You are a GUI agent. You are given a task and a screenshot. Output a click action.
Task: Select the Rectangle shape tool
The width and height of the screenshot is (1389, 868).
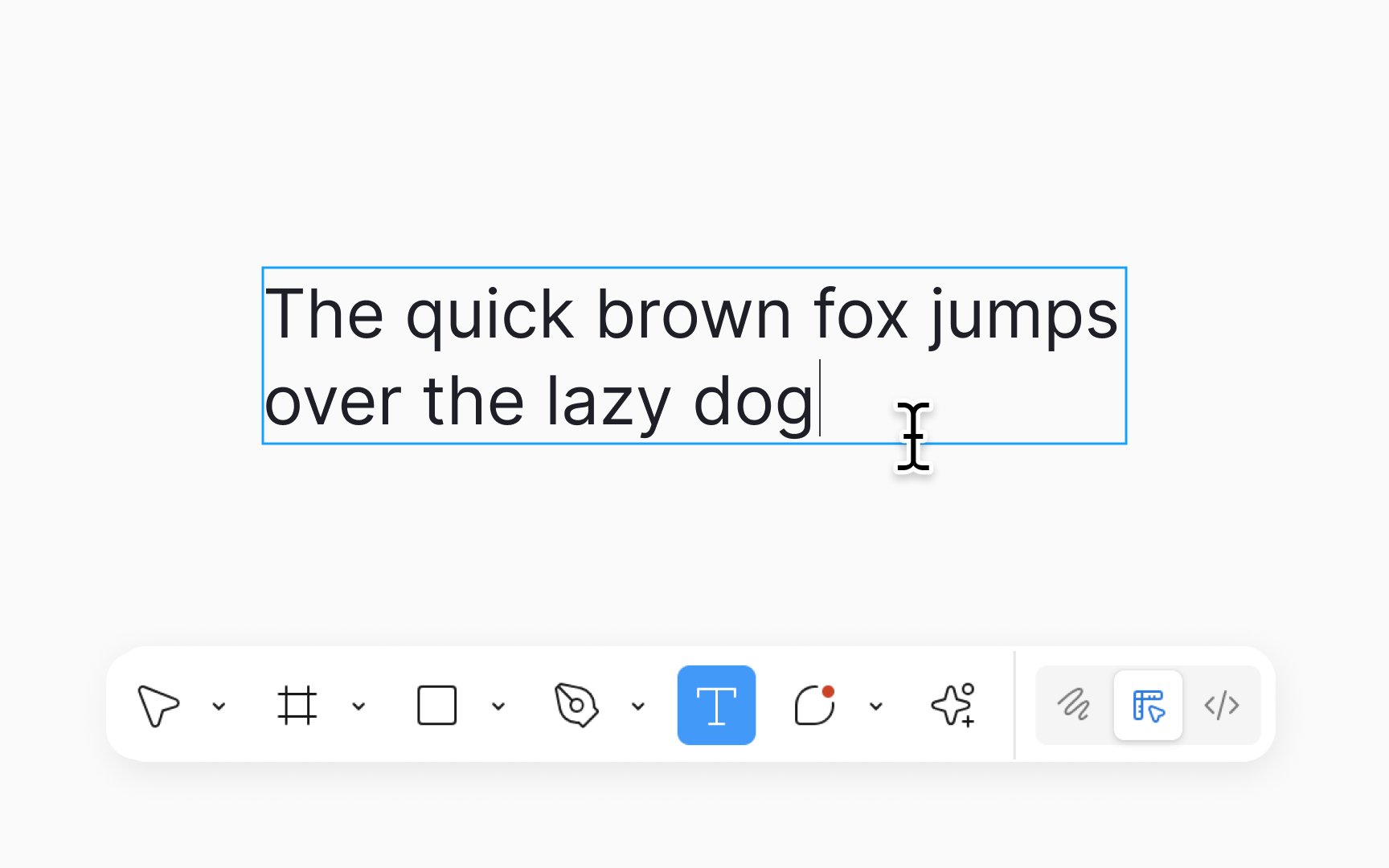coord(436,706)
